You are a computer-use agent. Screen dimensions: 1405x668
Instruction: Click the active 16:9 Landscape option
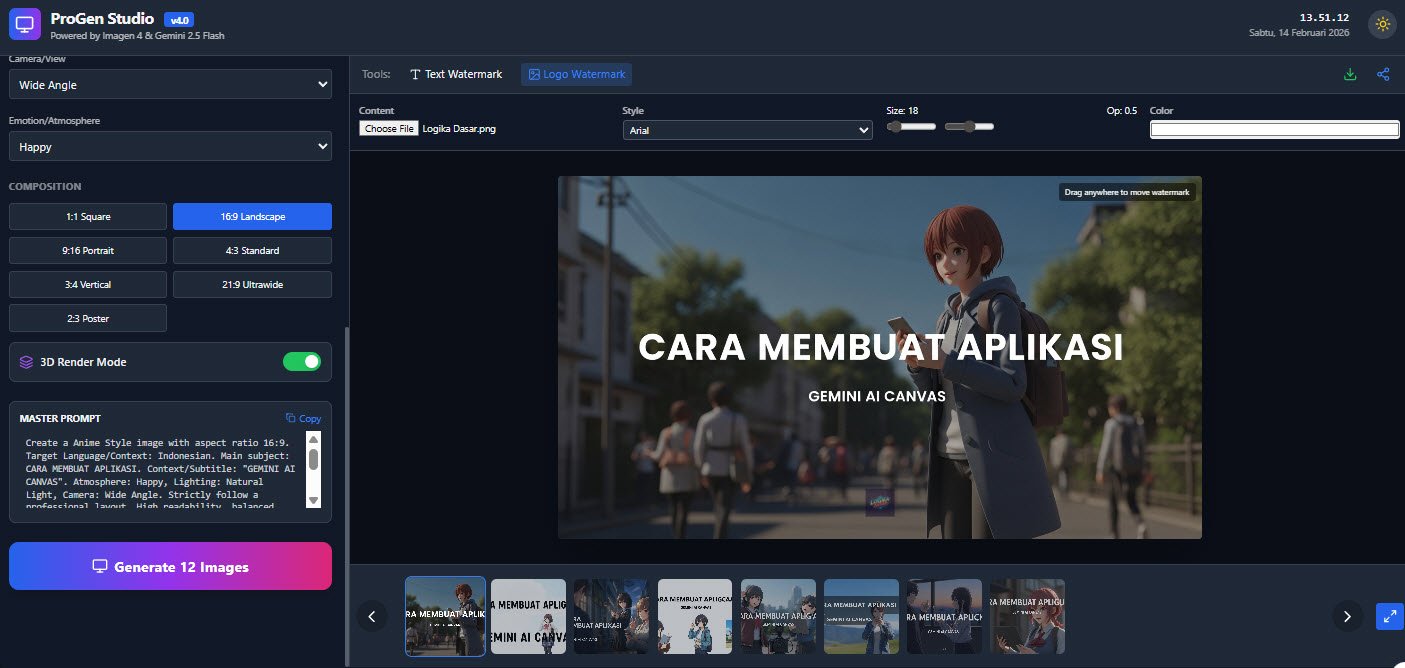(x=252, y=217)
